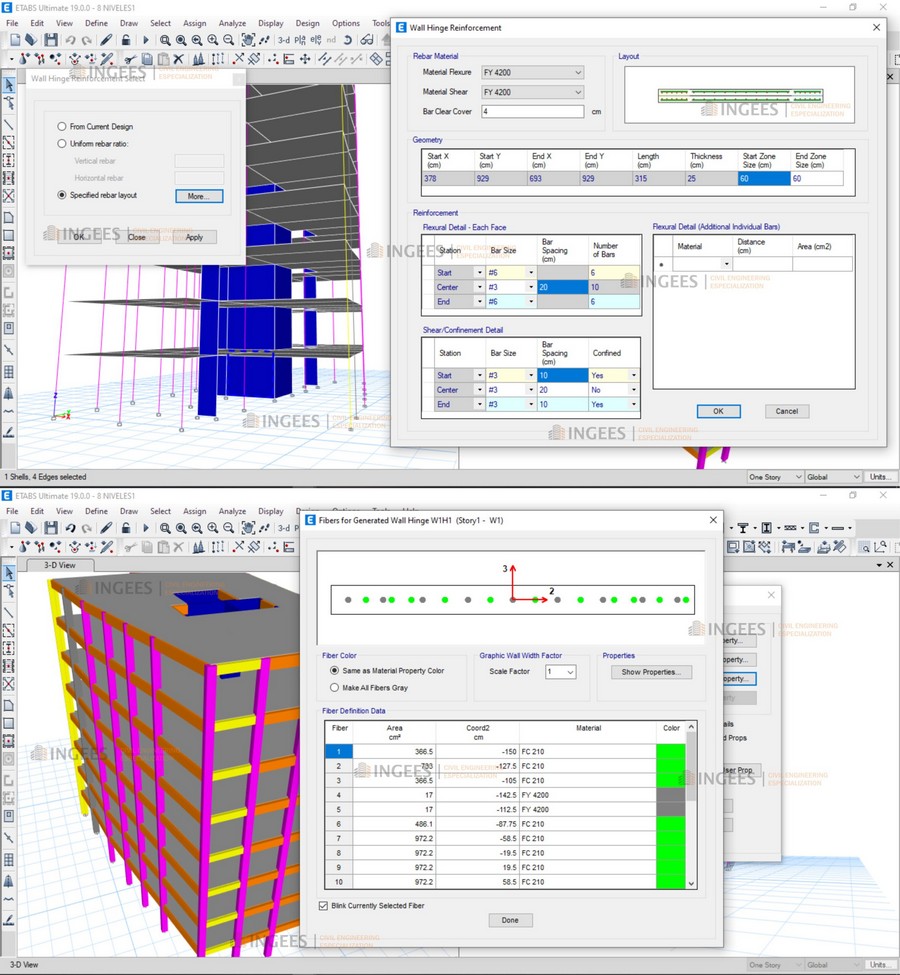Click the pencil edit icon in the bottom window

point(106,528)
